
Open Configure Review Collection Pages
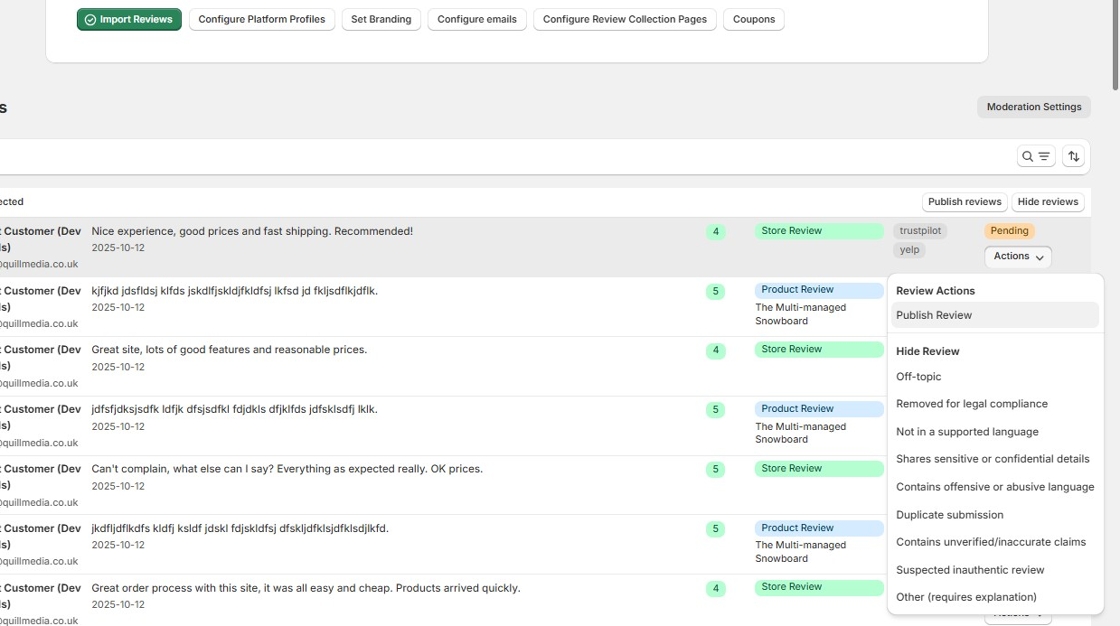click(624, 19)
